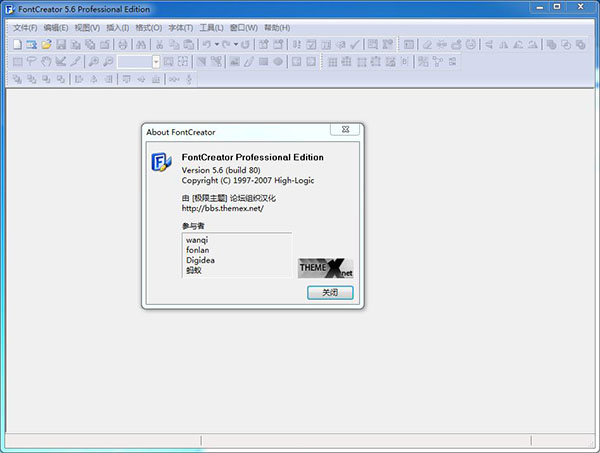
Task: Click the Version 5.6 (build 80) text
Action: [x=221, y=170]
